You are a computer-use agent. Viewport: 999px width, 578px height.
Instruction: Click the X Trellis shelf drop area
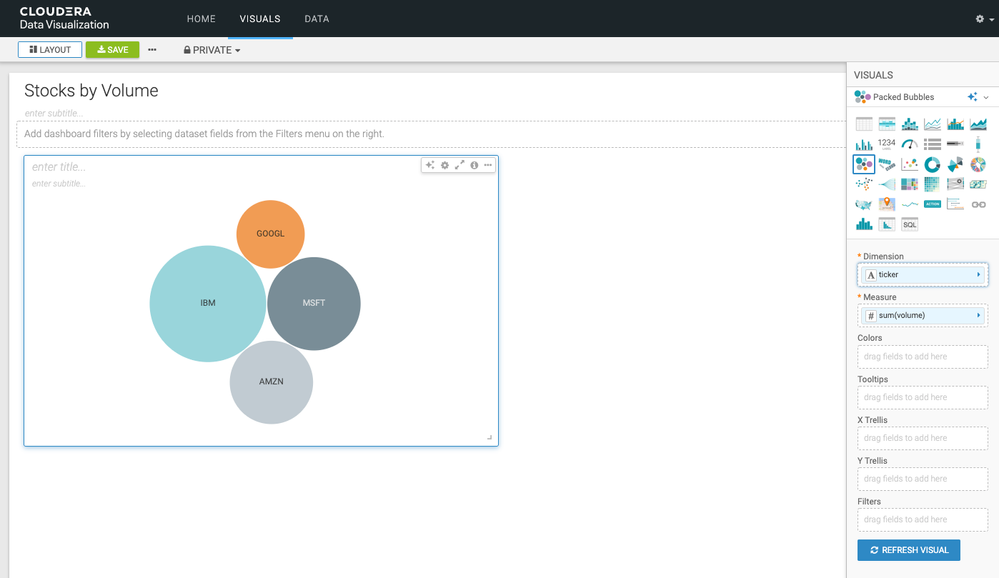click(x=923, y=438)
